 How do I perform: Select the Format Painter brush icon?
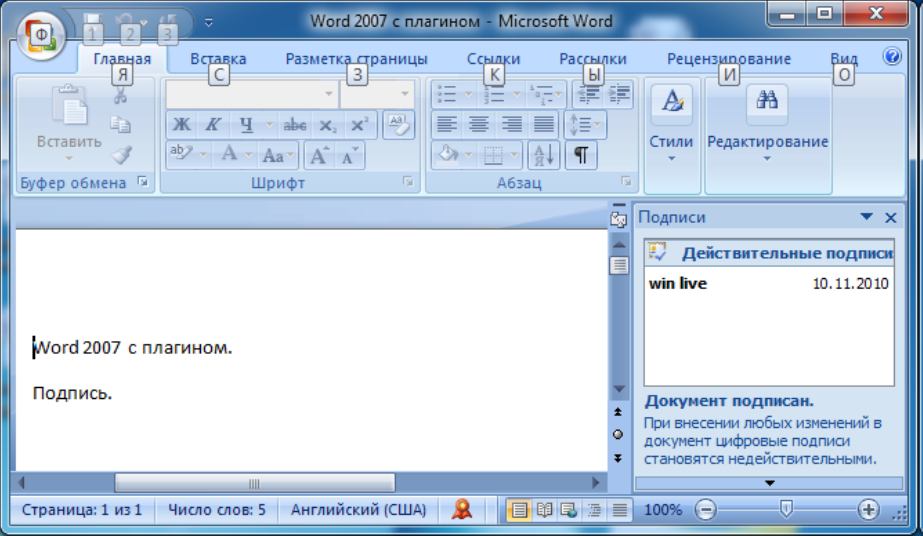click(121, 155)
